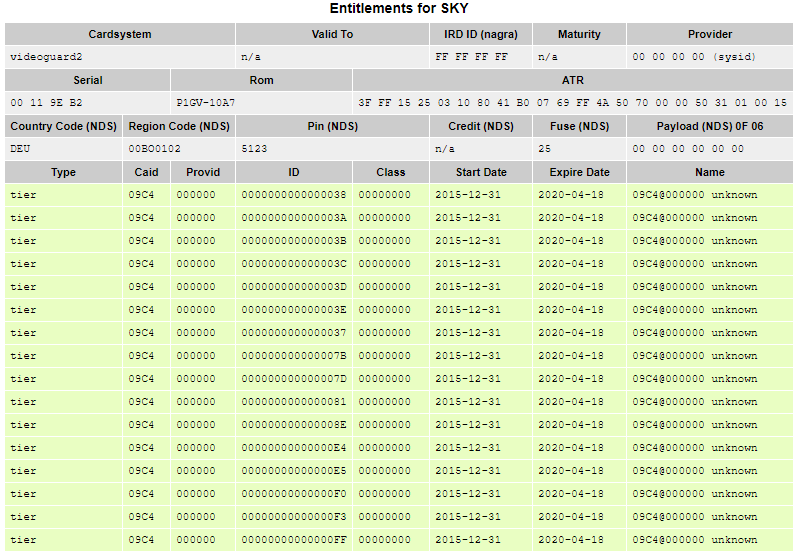Click Provid 000000 in the ID ...00E4 row

196,448
